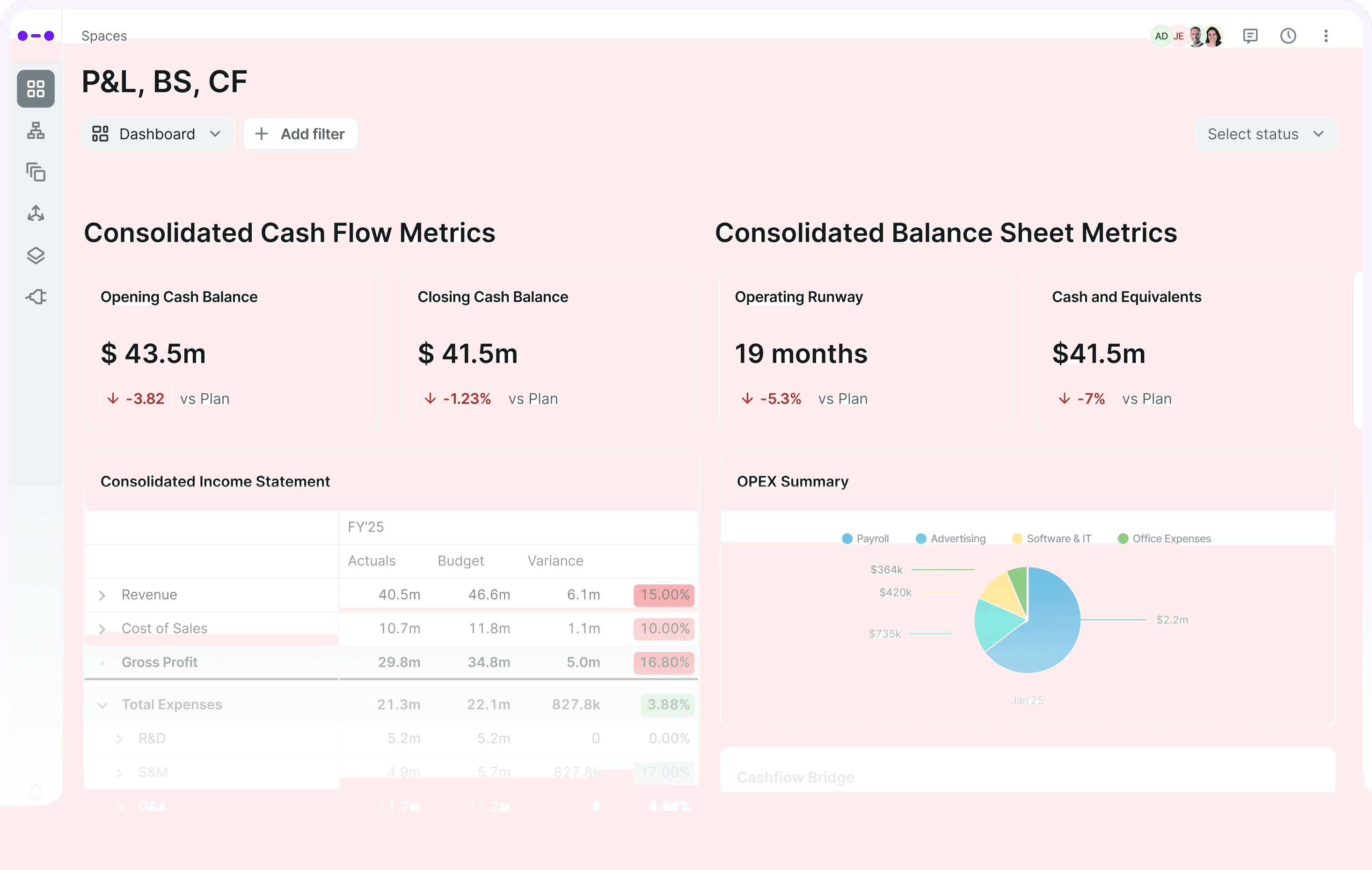This screenshot has width=1372, height=870.
Task: Expand the Revenue row in the income statement
Action: pyautogui.click(x=102, y=594)
